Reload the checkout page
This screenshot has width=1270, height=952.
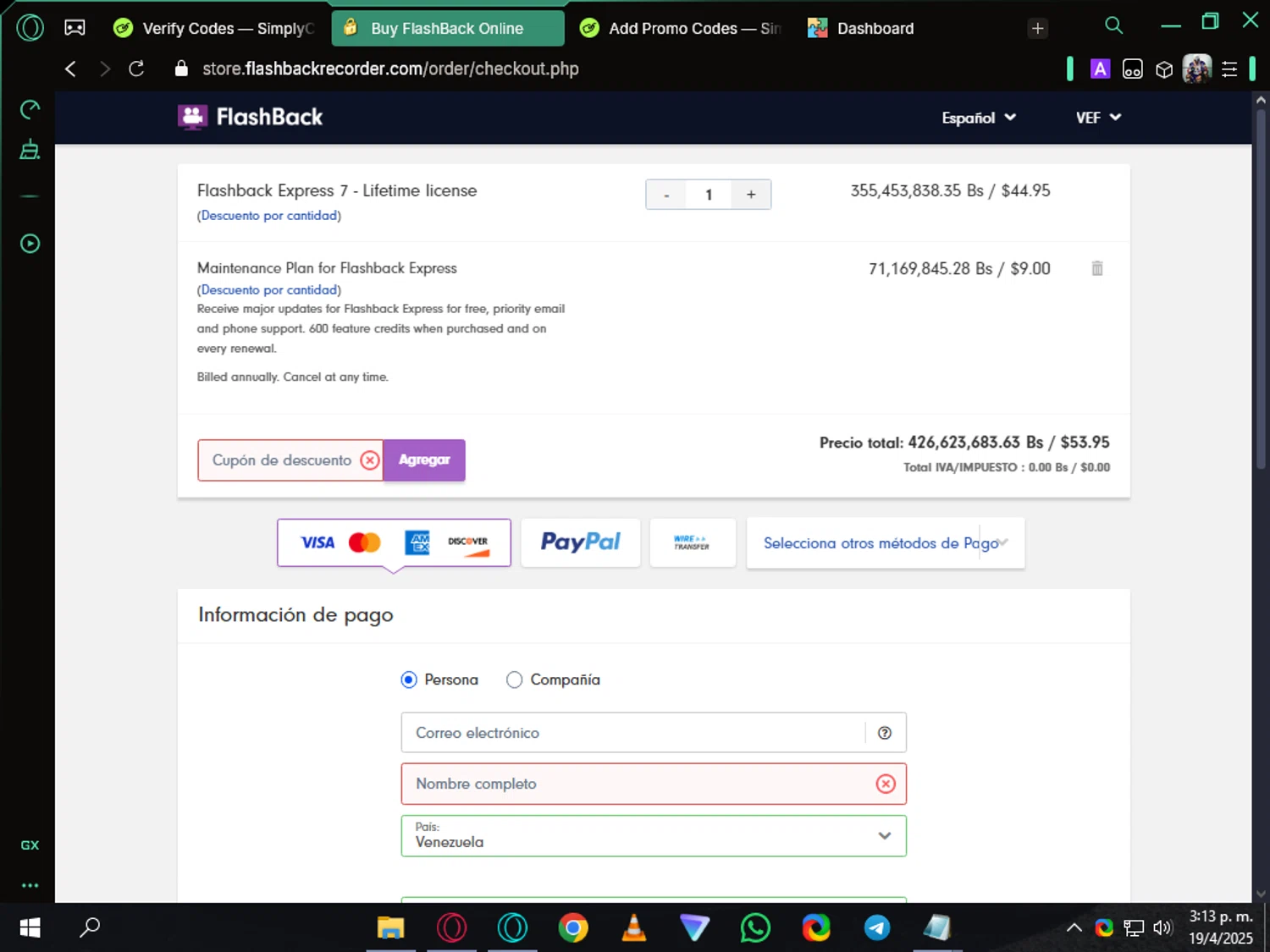click(x=136, y=69)
